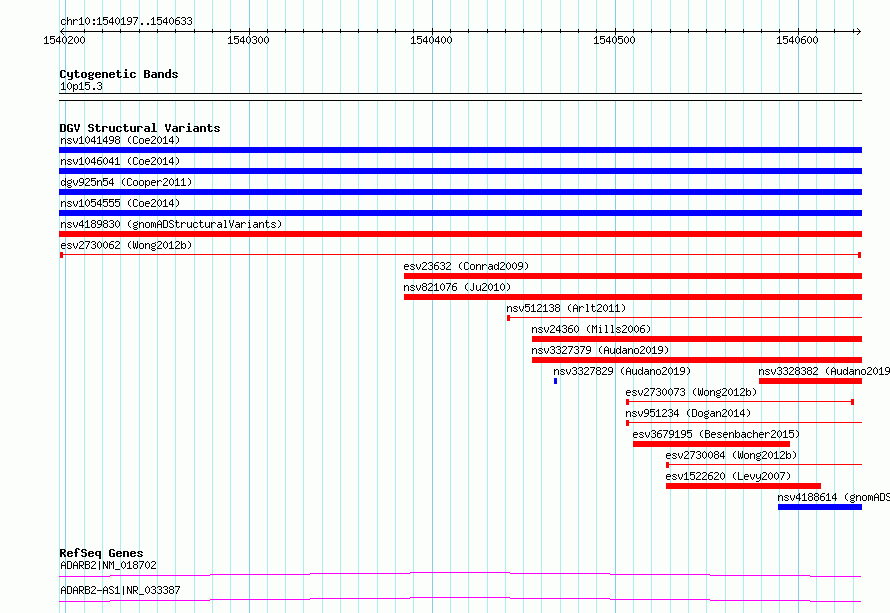The height and width of the screenshot is (613, 890).
Task: Click the nsv951234 (Dogan2014) label
Action: coord(688,413)
